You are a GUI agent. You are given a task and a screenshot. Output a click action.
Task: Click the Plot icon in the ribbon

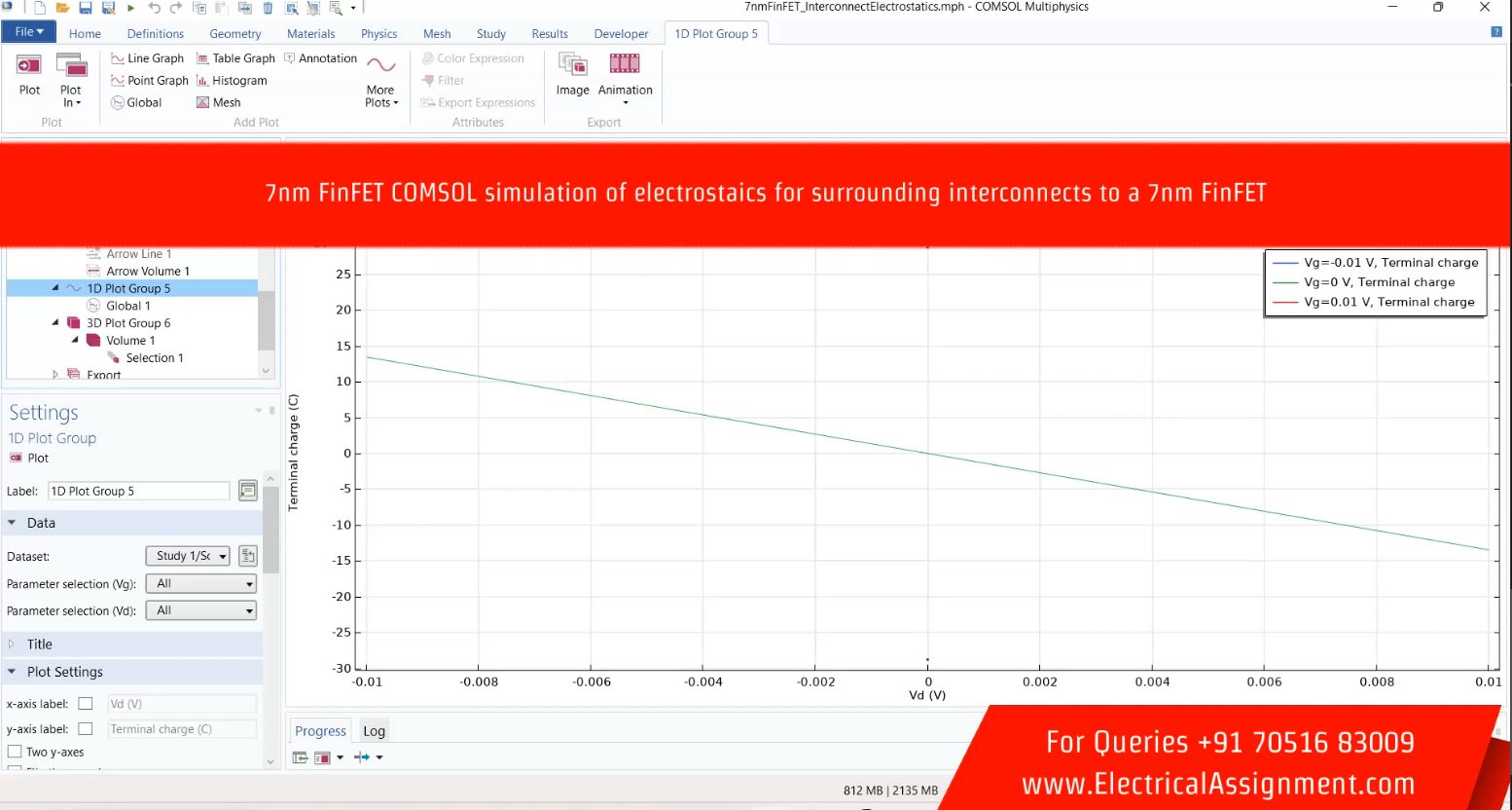pos(29,74)
